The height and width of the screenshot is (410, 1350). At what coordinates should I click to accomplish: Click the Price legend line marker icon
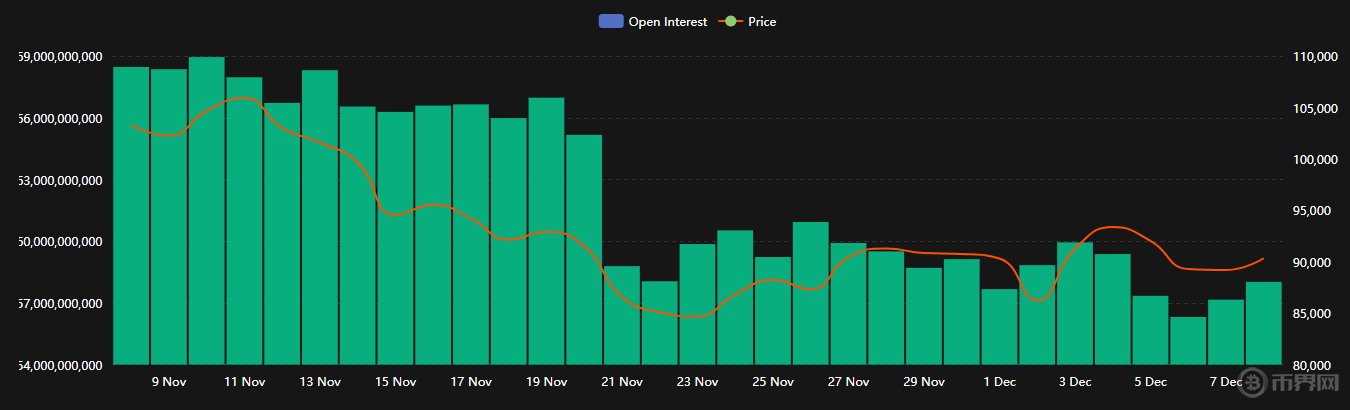pyautogui.click(x=731, y=21)
